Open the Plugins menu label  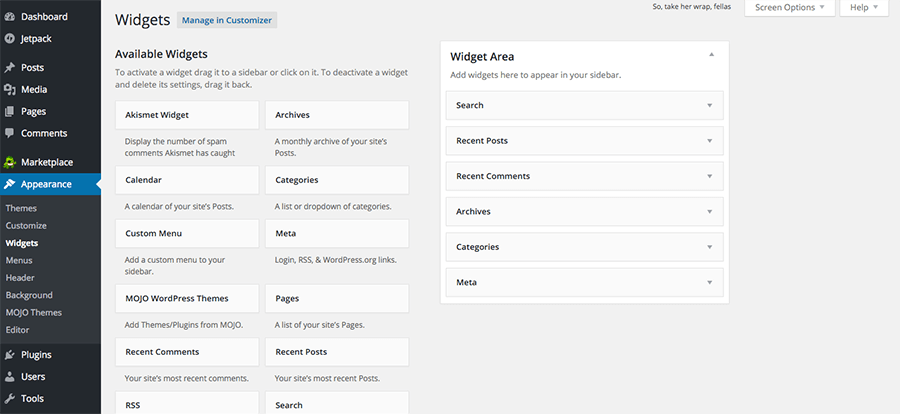coord(36,355)
